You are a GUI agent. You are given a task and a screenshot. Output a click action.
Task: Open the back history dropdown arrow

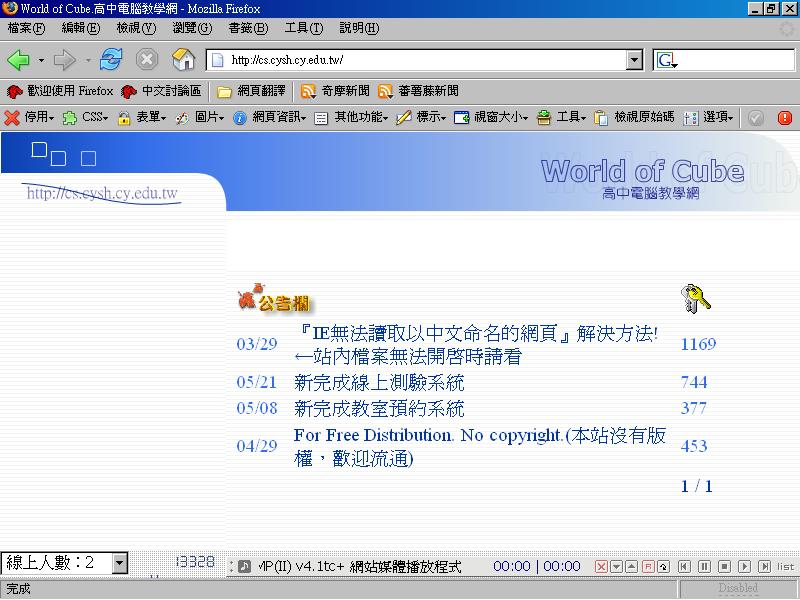tap(41, 61)
